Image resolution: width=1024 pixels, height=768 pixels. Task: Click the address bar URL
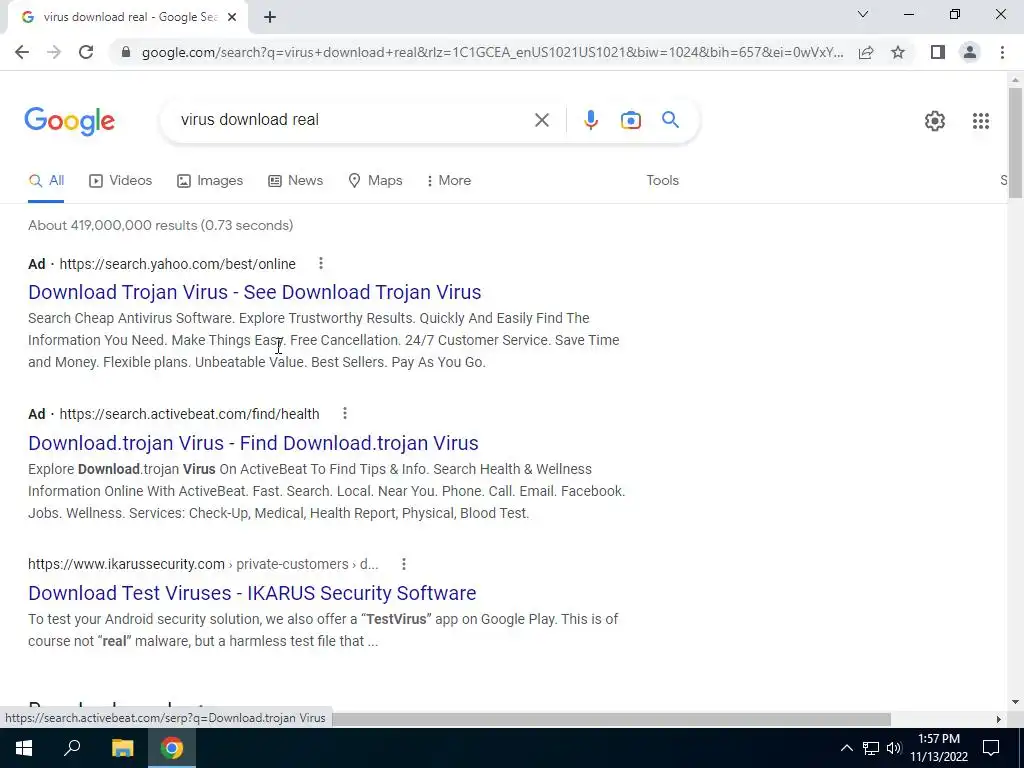click(x=492, y=52)
